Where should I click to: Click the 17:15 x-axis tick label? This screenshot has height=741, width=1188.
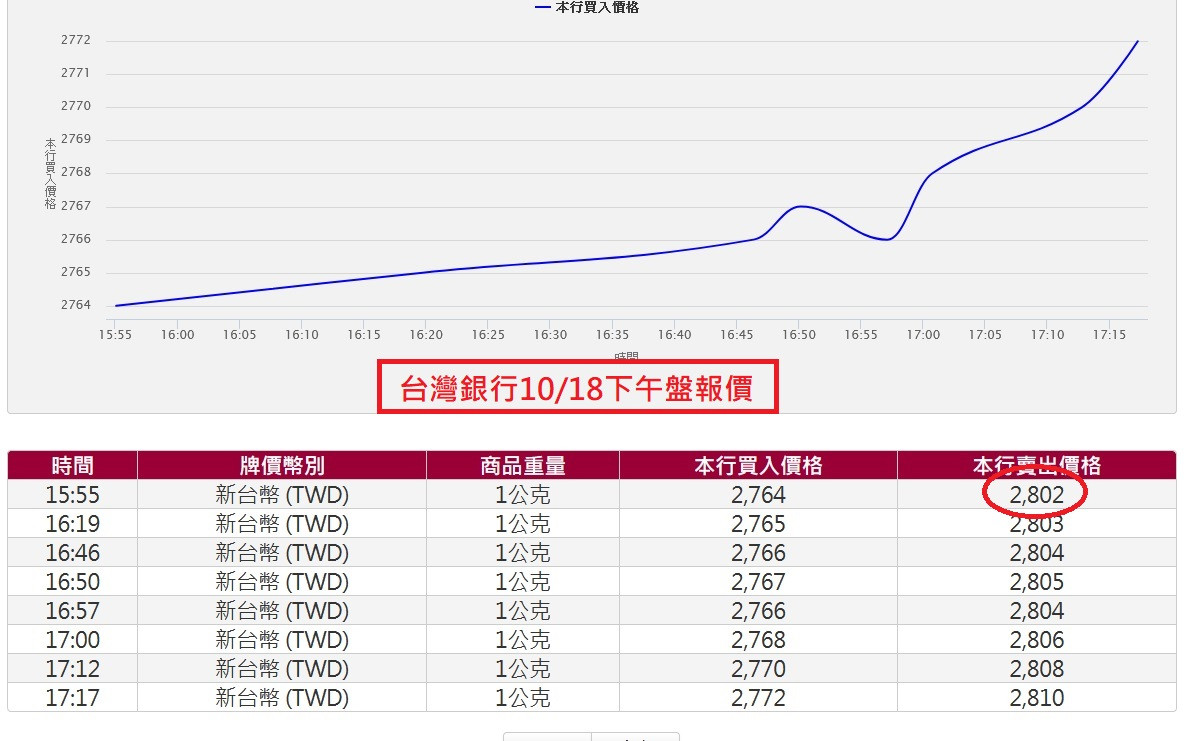coord(1109,335)
